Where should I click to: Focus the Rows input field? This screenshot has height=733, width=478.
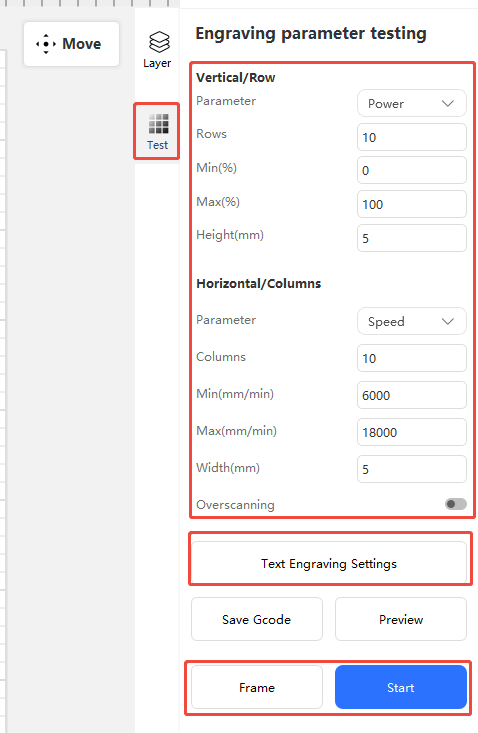pyautogui.click(x=412, y=137)
